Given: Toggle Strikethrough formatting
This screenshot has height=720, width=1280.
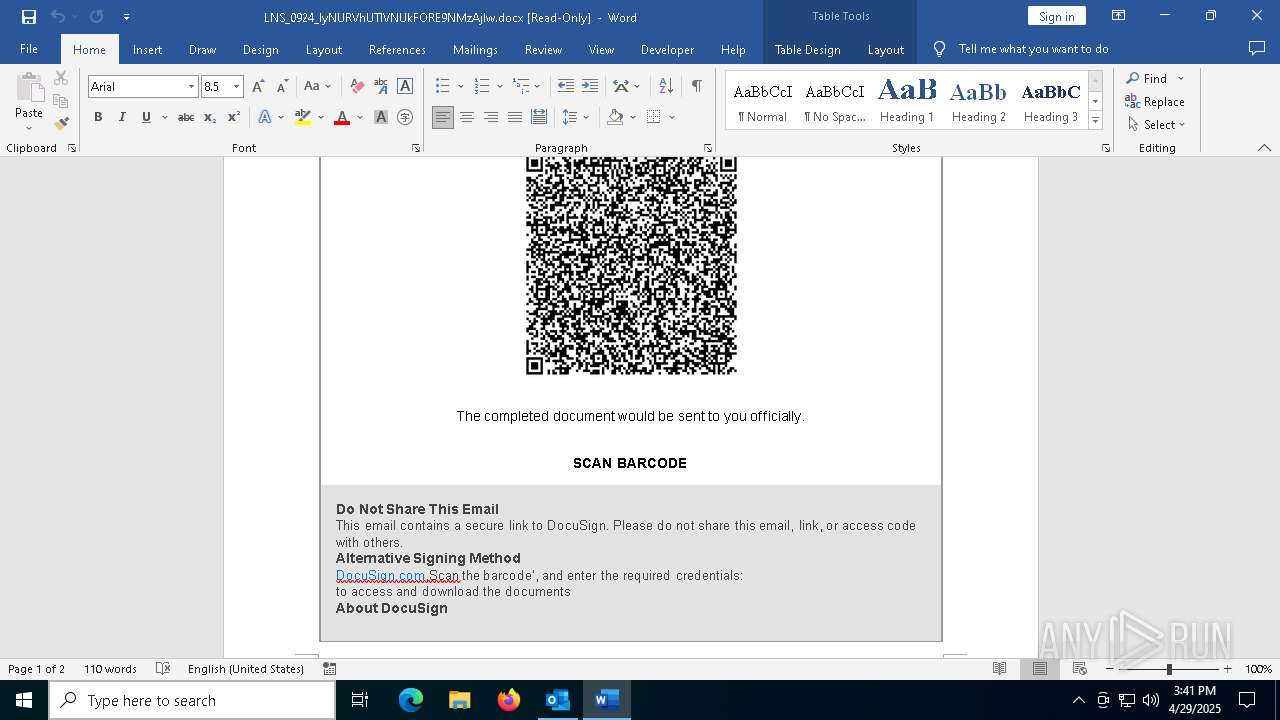Looking at the screenshot, I should pyautogui.click(x=186, y=117).
